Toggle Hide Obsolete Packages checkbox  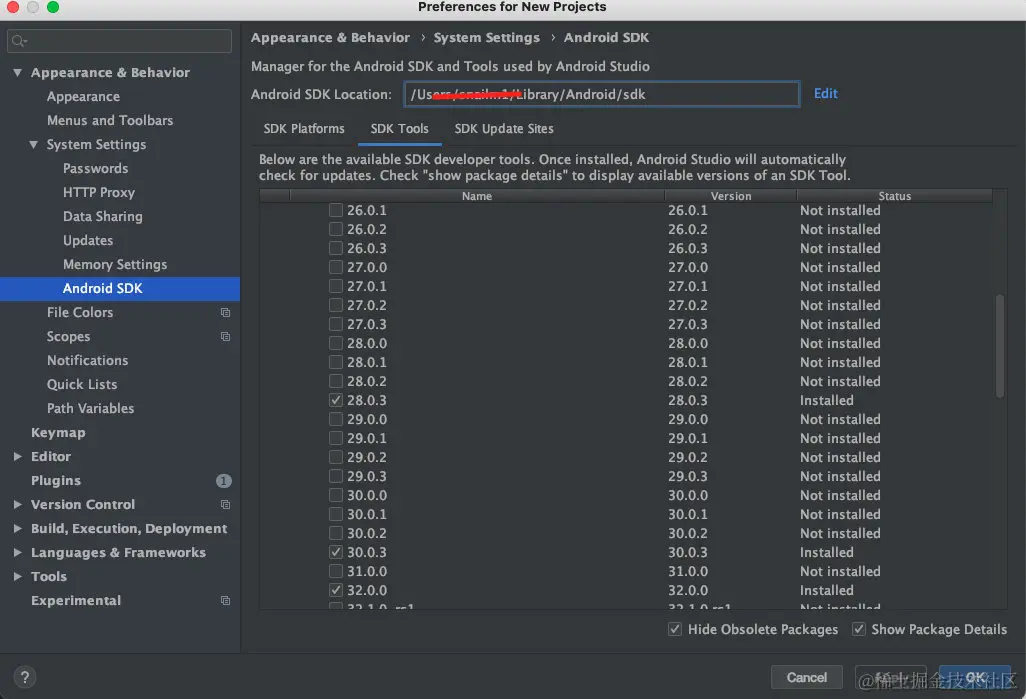675,629
